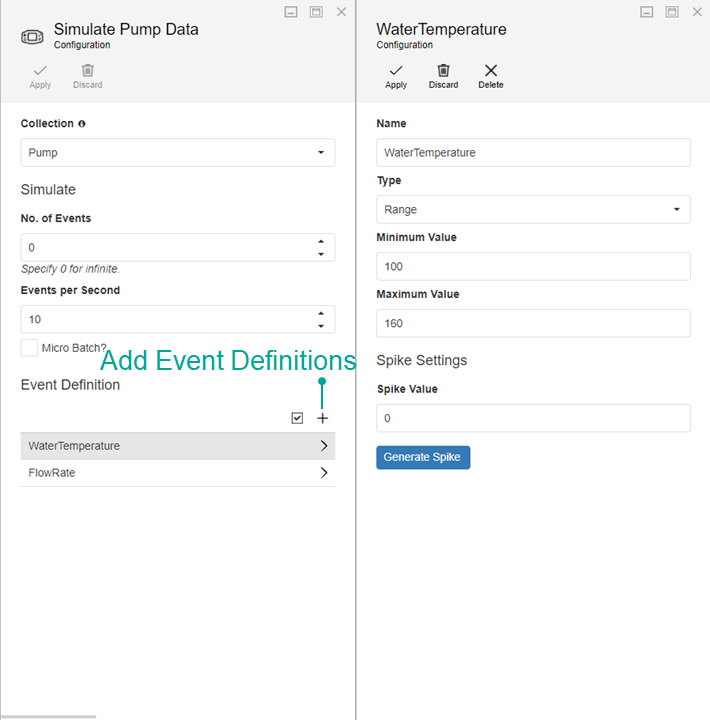This screenshot has height=720, width=710.
Task: Expand the FlowRate row chevron
Action: click(x=323, y=473)
